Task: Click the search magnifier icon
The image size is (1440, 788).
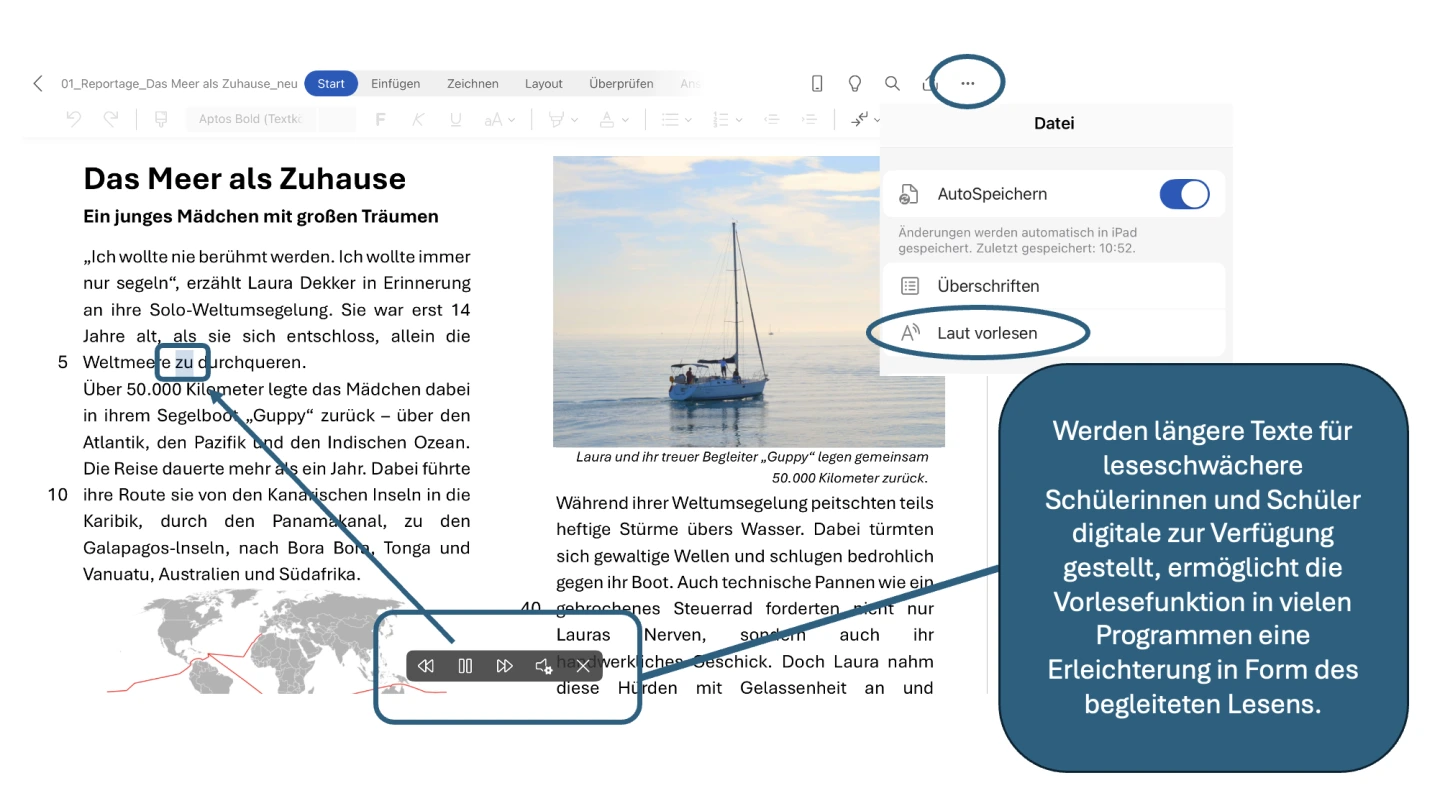Action: click(x=892, y=84)
